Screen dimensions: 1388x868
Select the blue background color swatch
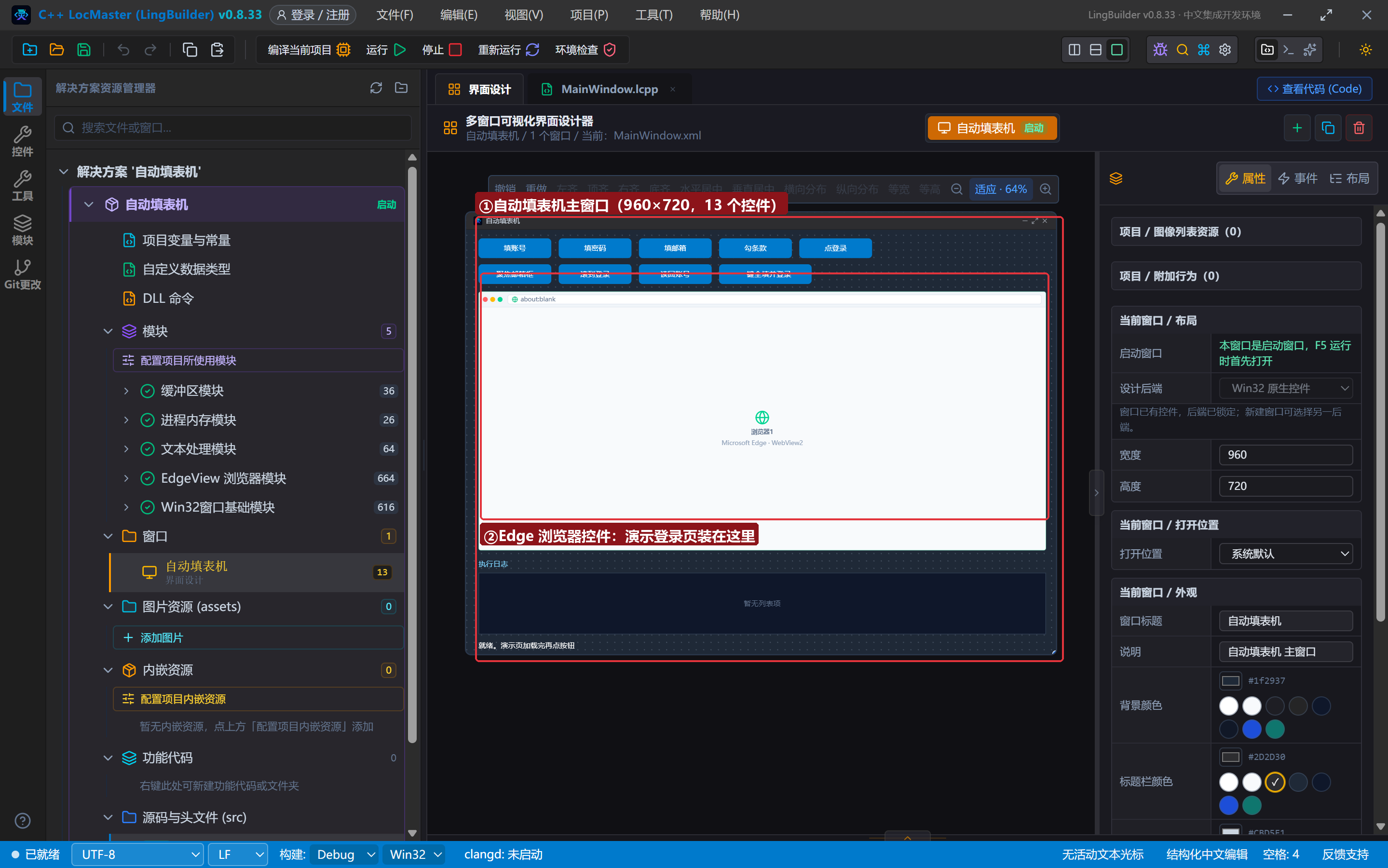point(1252,730)
